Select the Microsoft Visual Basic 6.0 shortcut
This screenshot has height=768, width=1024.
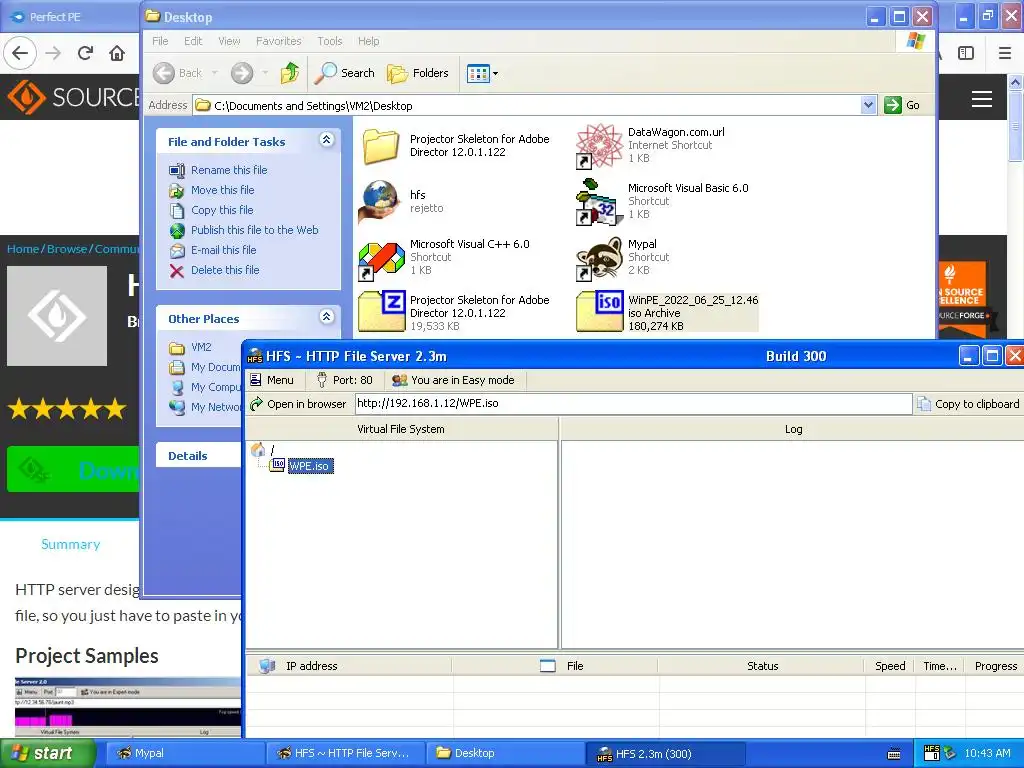pyautogui.click(x=599, y=202)
